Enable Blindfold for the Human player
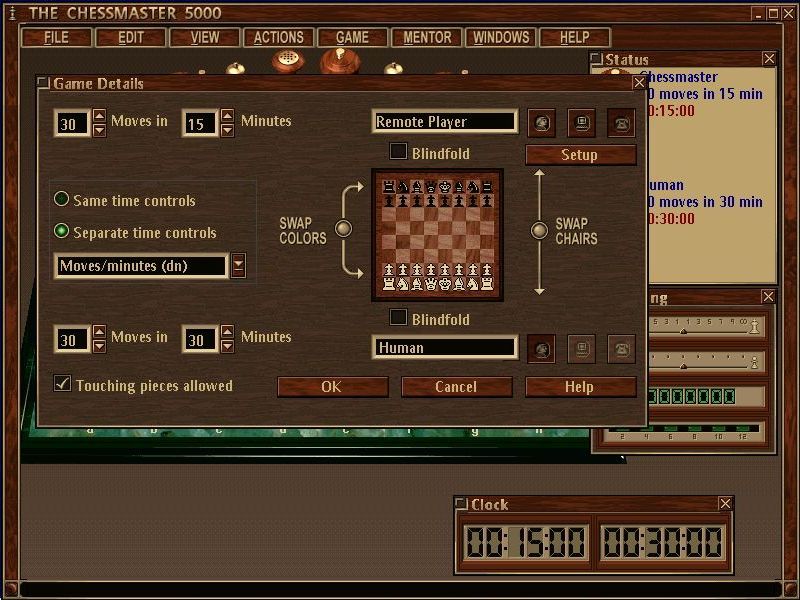Image resolution: width=800 pixels, height=600 pixels. click(397, 319)
